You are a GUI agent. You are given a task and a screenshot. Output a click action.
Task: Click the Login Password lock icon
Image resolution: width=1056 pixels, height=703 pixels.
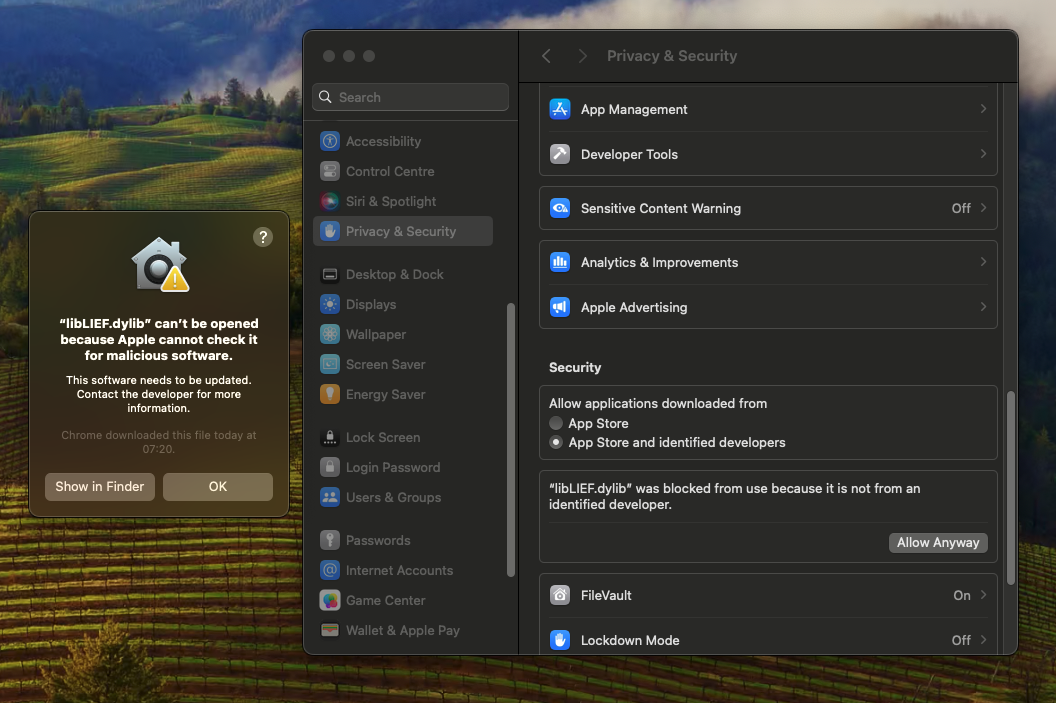(329, 467)
